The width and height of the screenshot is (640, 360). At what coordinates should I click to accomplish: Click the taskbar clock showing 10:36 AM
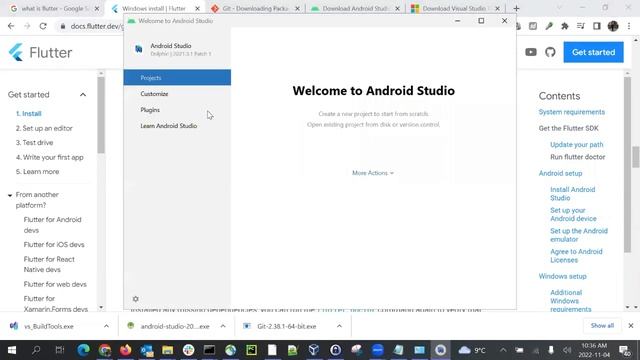pyautogui.click(x=594, y=350)
